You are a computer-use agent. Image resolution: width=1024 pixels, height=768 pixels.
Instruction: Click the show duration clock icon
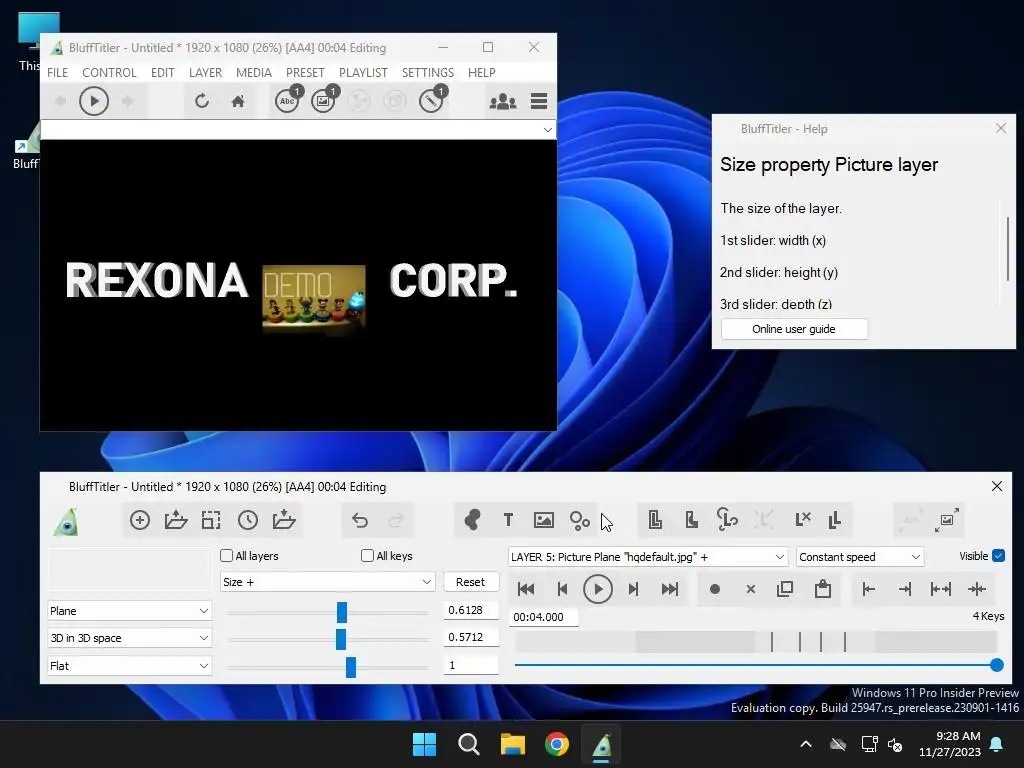pyautogui.click(x=248, y=520)
